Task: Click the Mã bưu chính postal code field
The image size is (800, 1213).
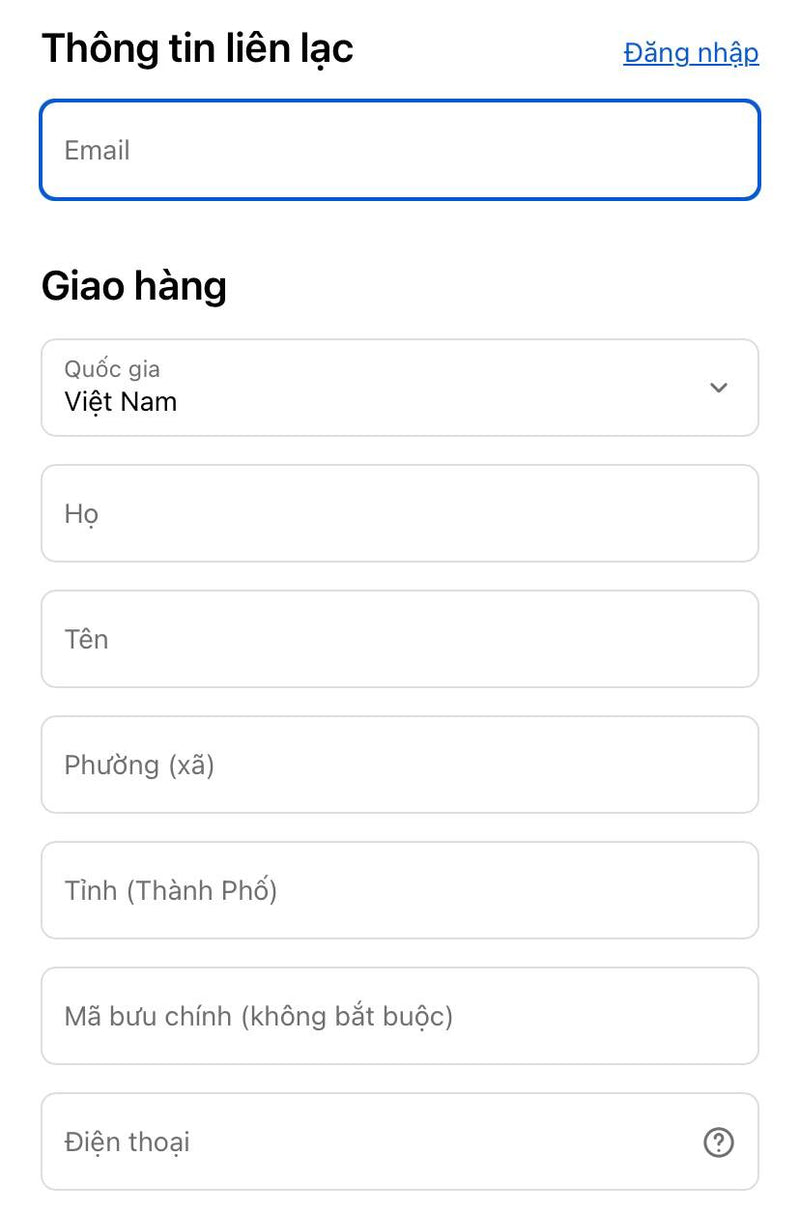Action: [x=400, y=1016]
